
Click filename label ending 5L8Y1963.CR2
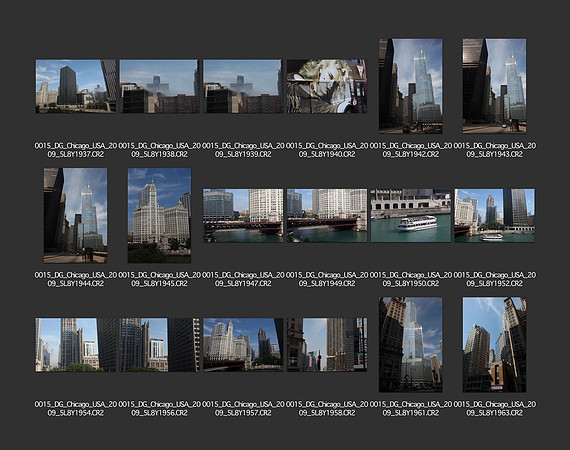click(x=494, y=409)
